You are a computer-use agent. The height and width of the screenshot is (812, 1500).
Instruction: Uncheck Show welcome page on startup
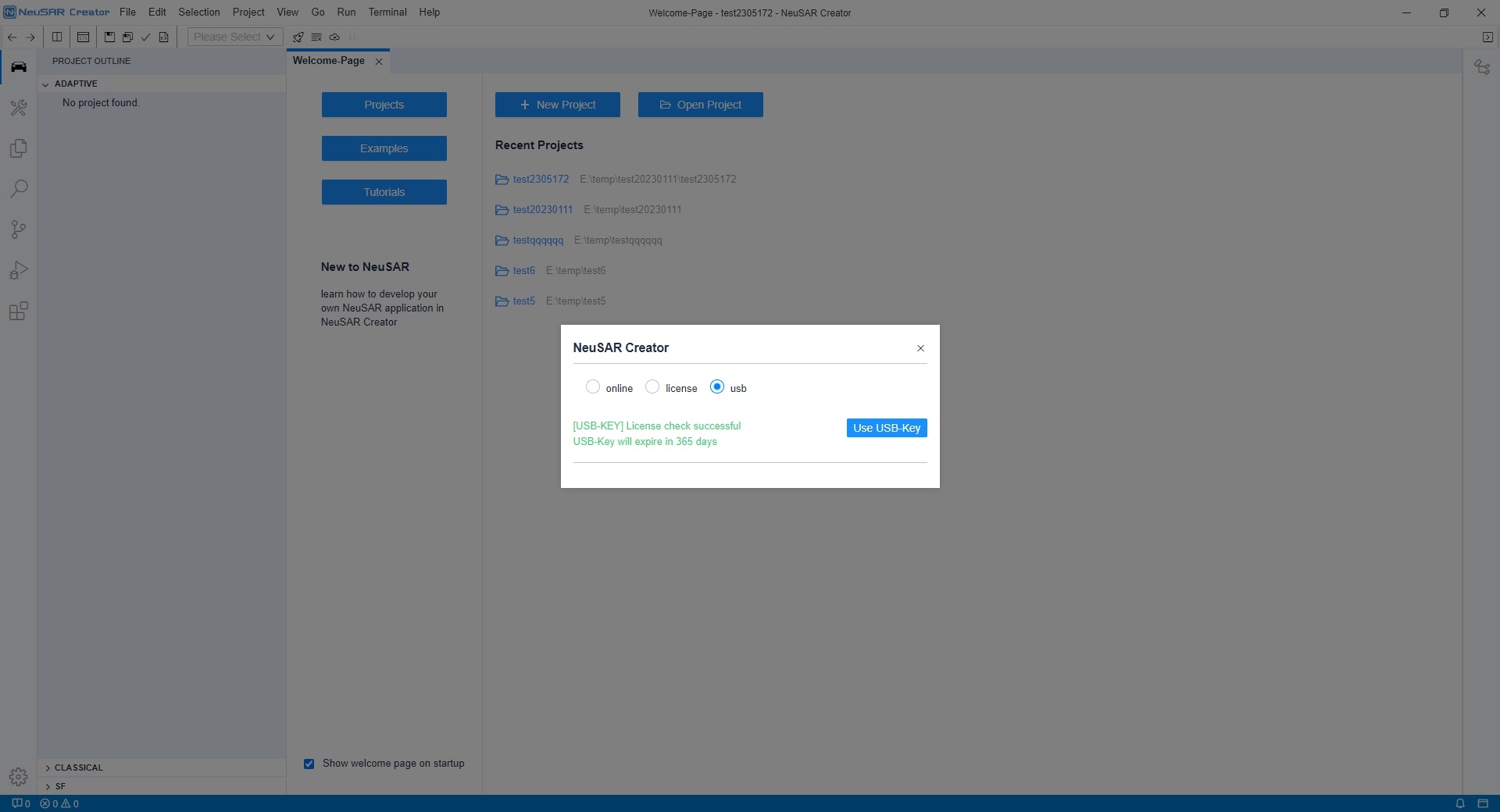click(309, 764)
